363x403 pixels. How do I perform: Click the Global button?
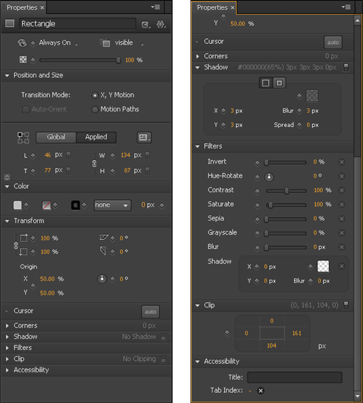click(56, 137)
